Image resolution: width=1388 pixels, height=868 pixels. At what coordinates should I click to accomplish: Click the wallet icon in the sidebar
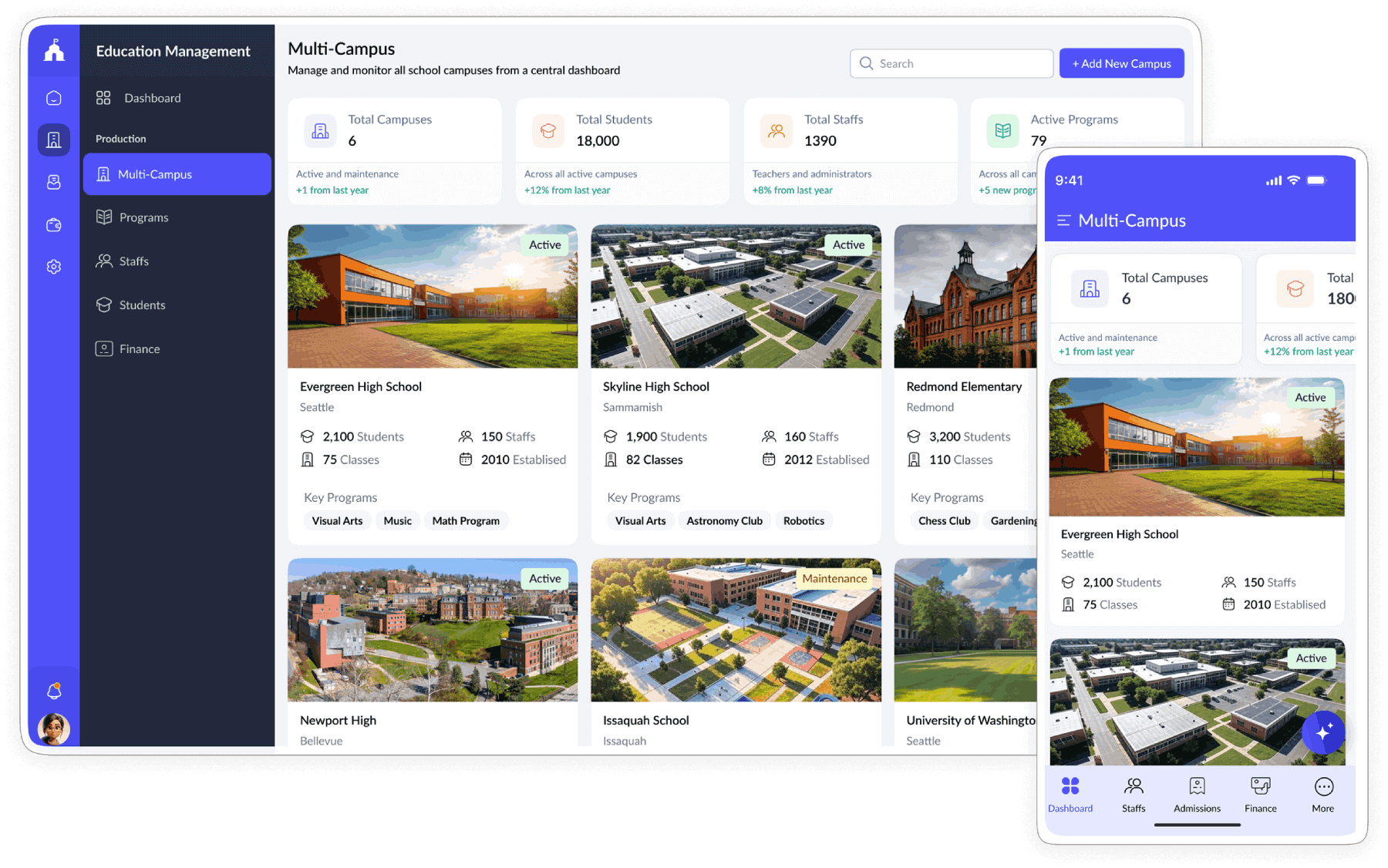click(53, 224)
